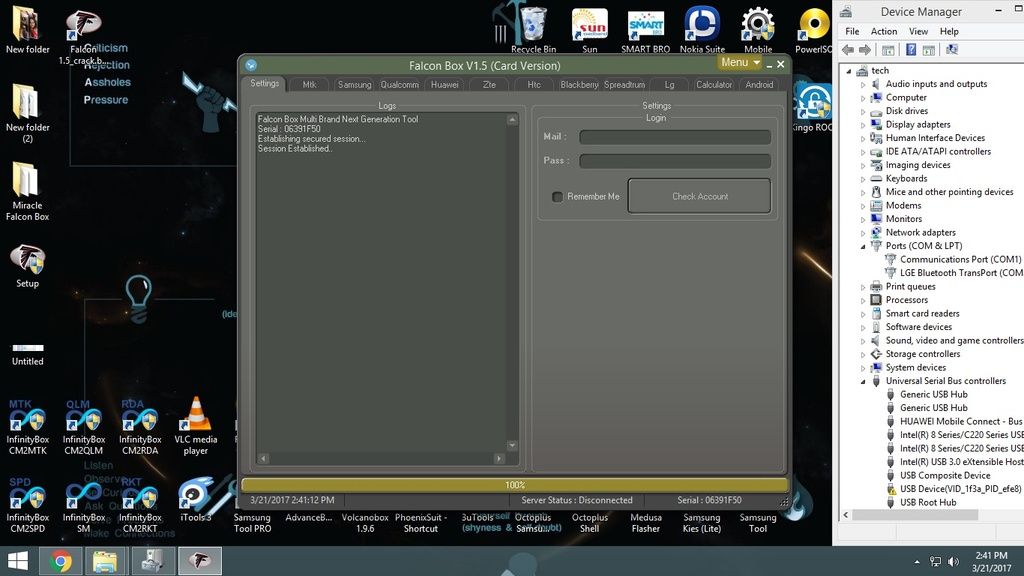
Task: Open the Device Manager File menu
Action: [852, 31]
